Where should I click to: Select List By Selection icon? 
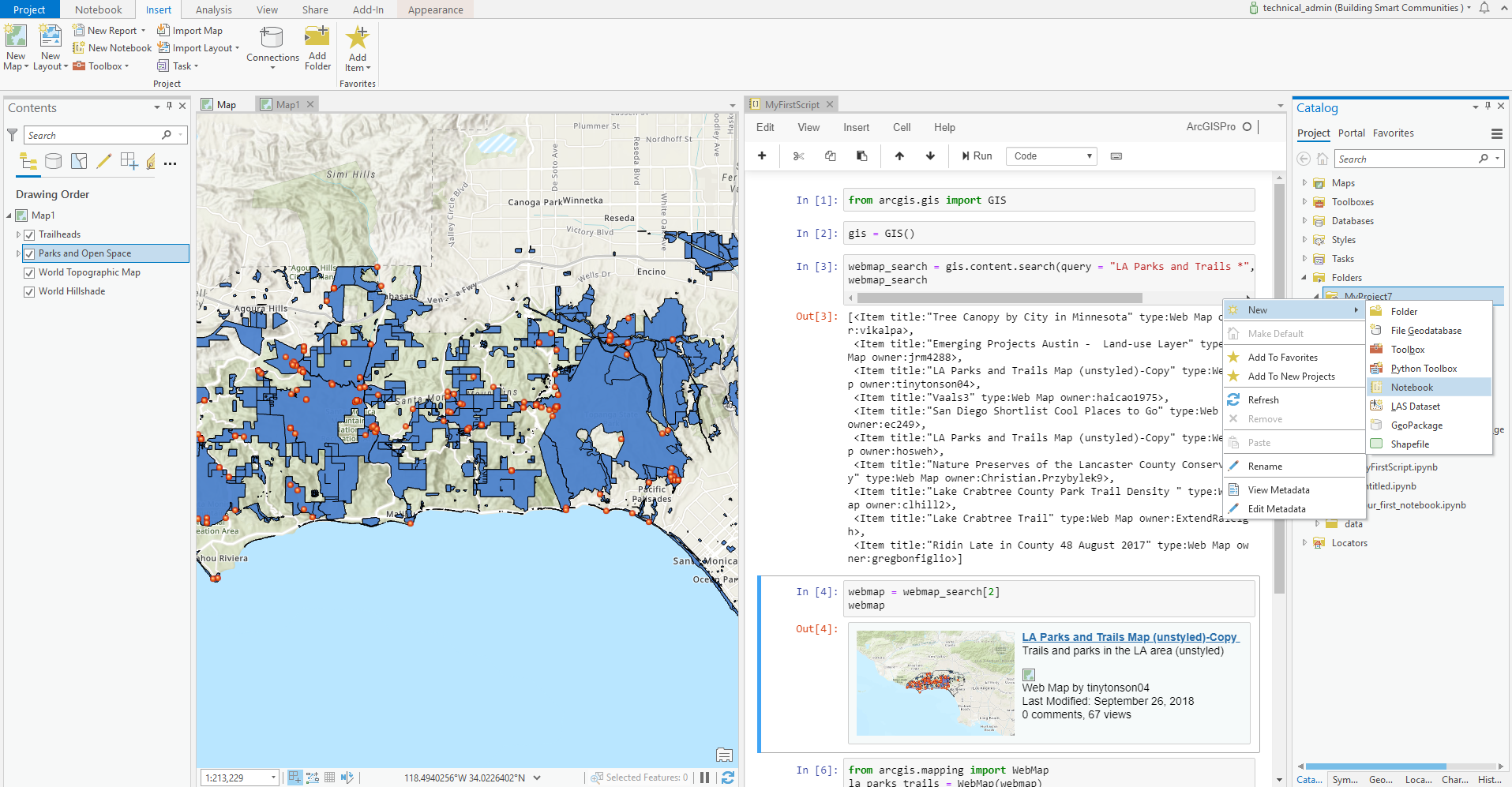click(x=79, y=162)
